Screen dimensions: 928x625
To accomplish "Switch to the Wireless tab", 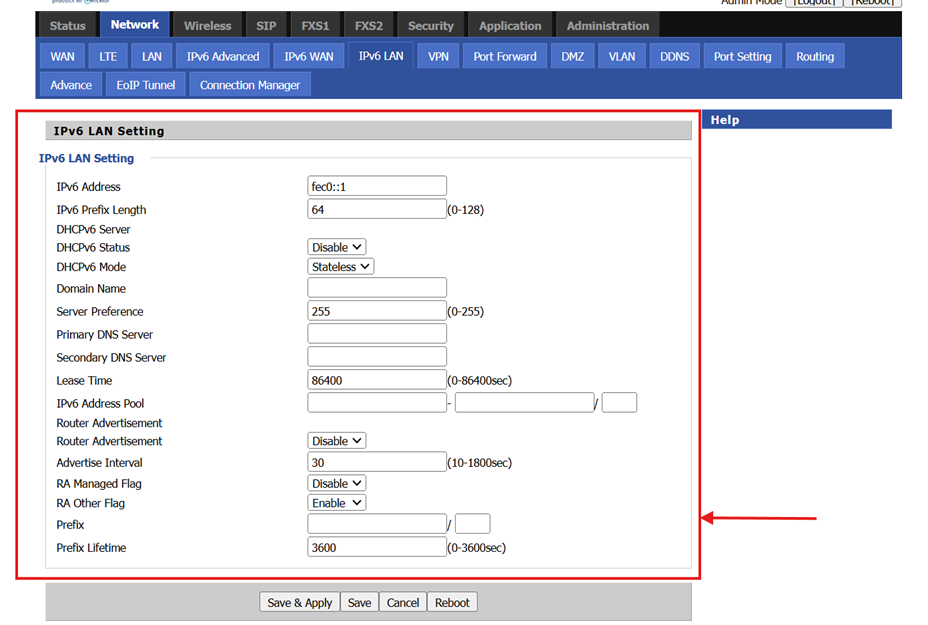I will point(207,26).
